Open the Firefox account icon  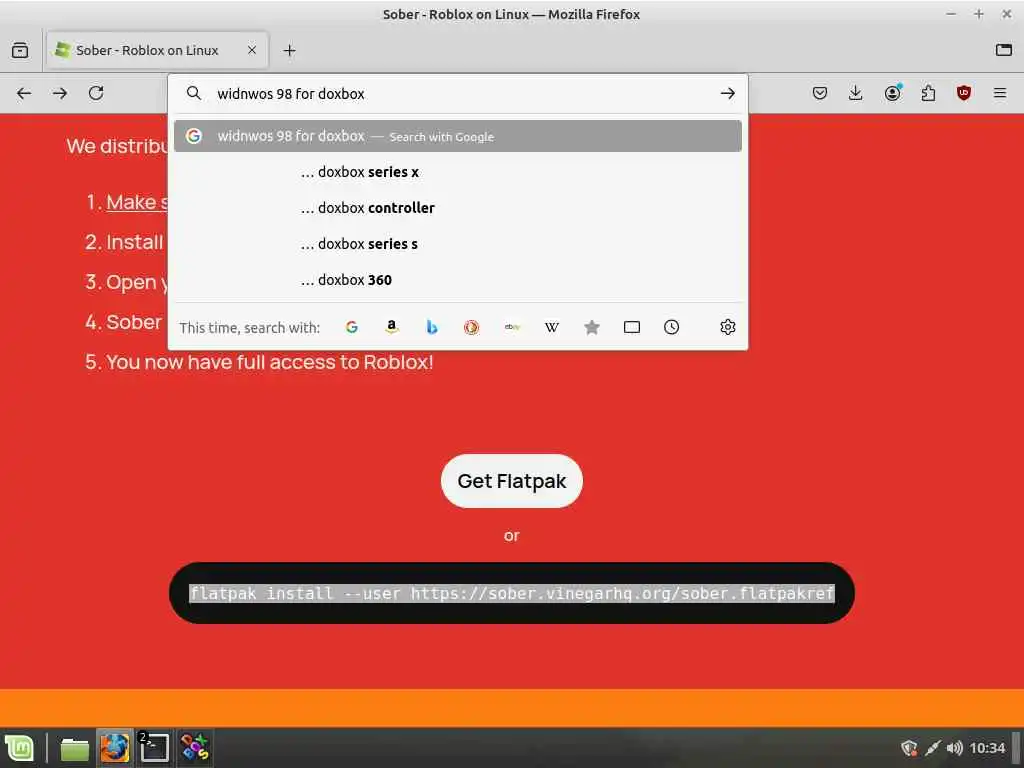tap(892, 93)
